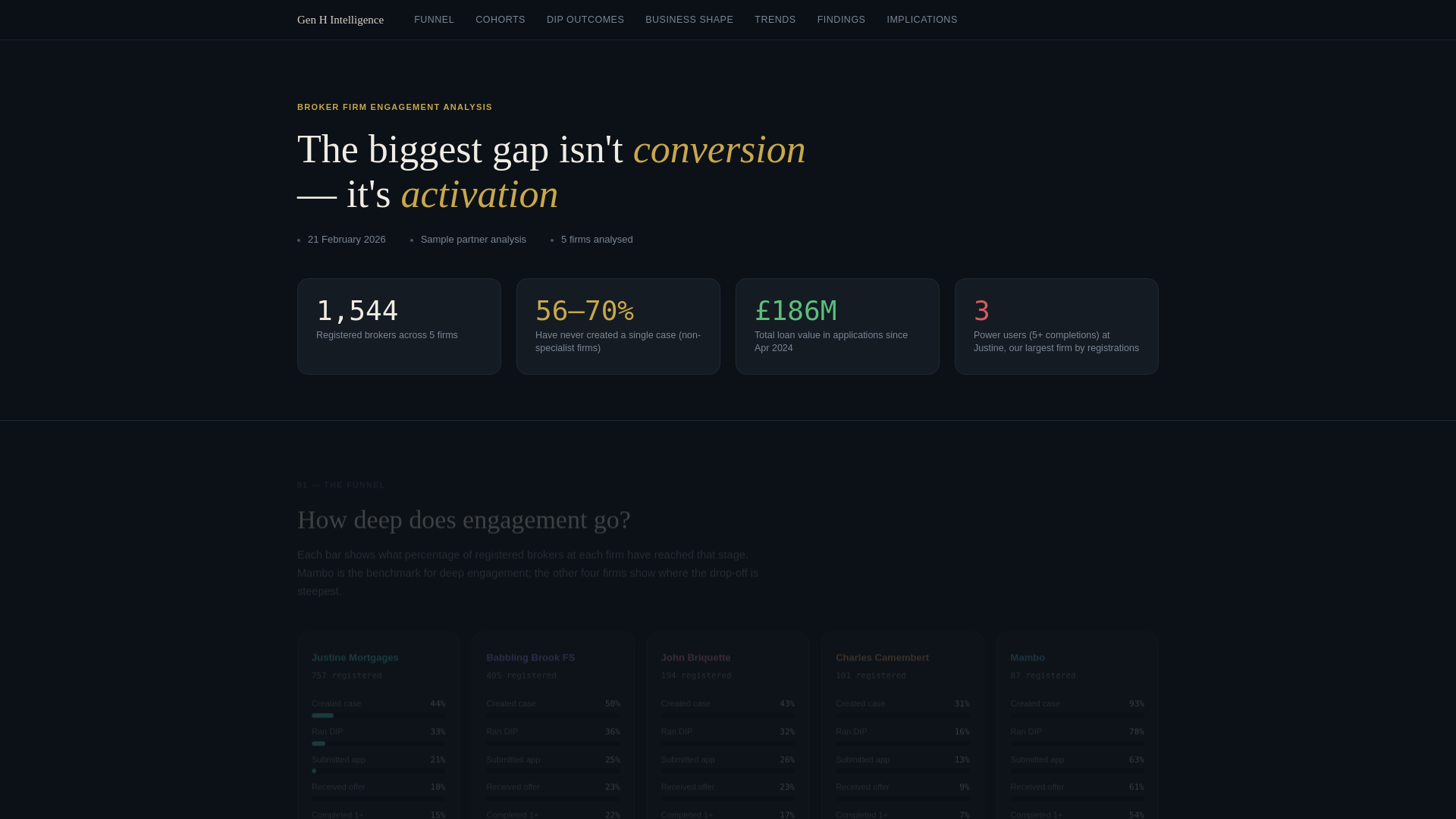
Task: Click '5 firms analysed' text
Action: point(597,240)
